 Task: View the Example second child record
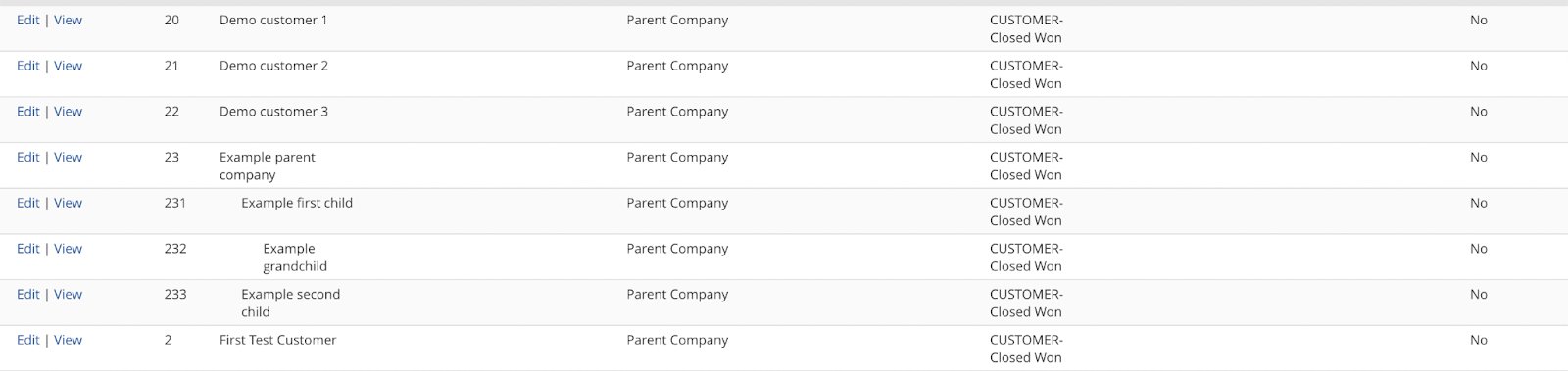[x=68, y=295]
